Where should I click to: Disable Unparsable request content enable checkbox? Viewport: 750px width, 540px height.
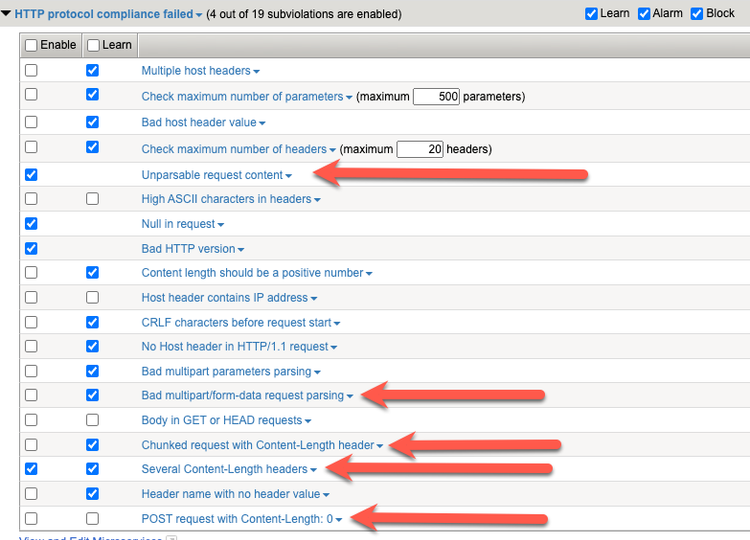[31, 174]
